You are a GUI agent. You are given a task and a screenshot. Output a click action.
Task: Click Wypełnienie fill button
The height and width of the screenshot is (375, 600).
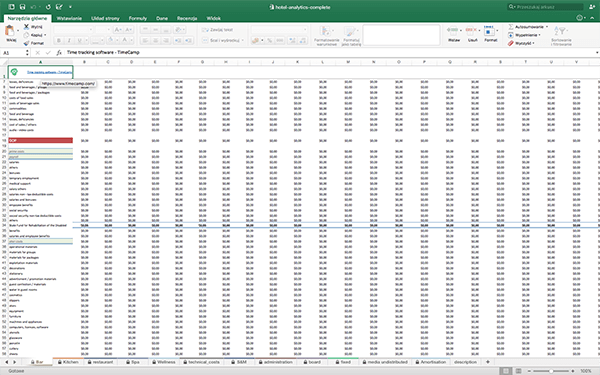[524, 35]
